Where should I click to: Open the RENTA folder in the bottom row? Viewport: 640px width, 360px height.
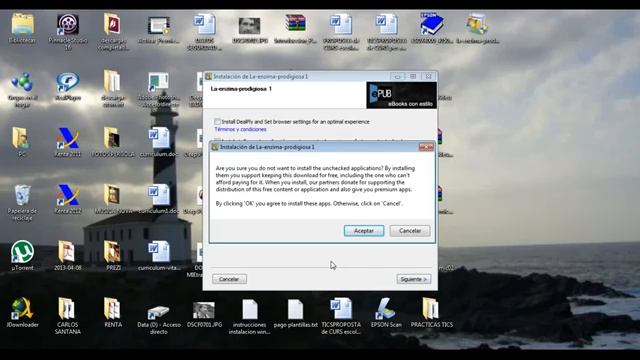[113, 313]
